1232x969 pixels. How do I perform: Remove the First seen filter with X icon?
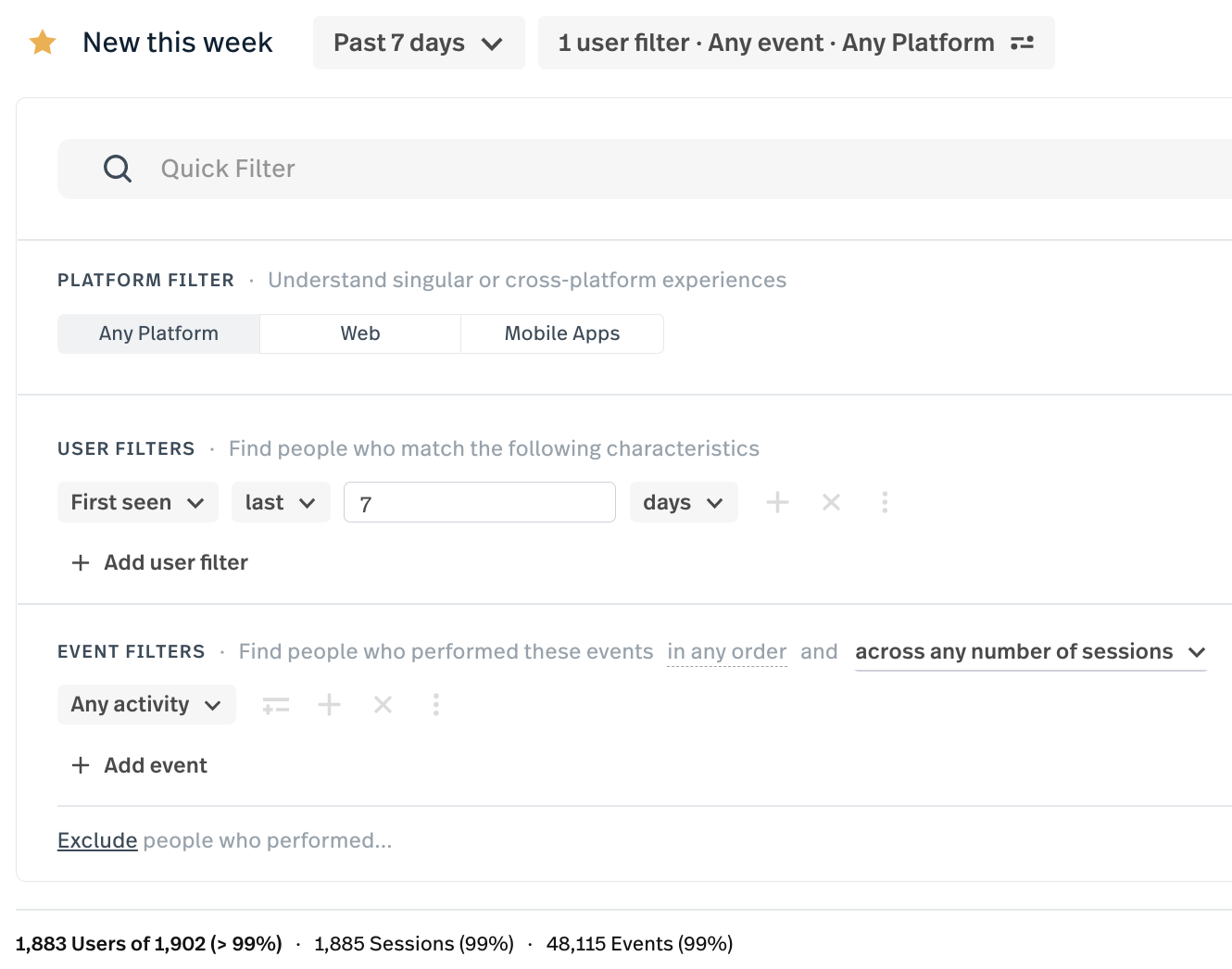point(831,502)
